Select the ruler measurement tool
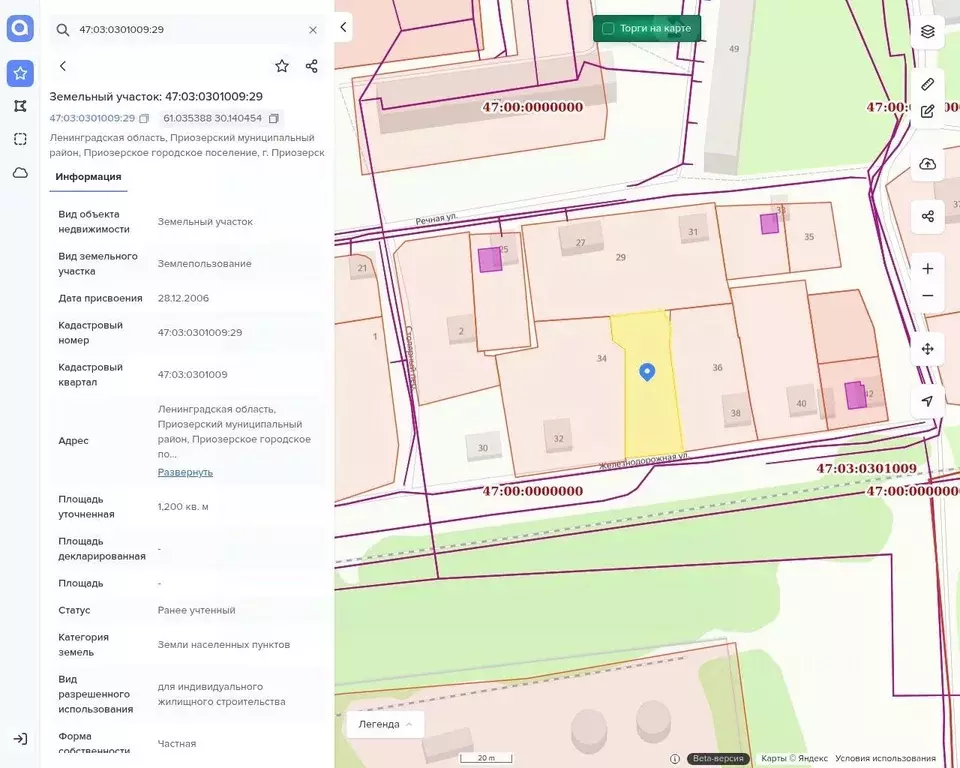The image size is (960, 768). click(x=927, y=84)
